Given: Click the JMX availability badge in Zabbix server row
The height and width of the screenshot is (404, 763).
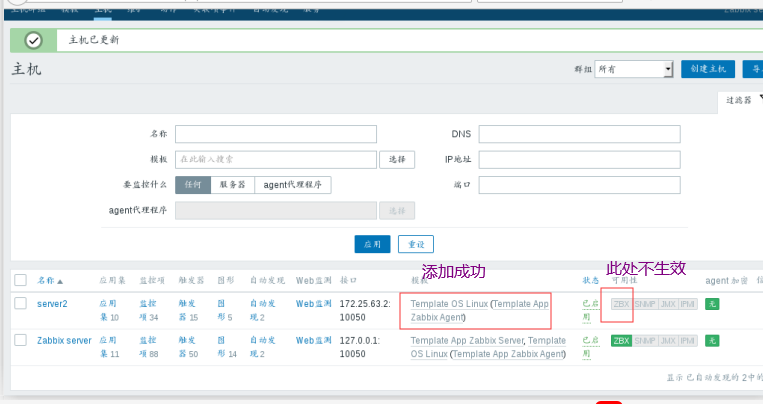Looking at the screenshot, I should 668,341.
